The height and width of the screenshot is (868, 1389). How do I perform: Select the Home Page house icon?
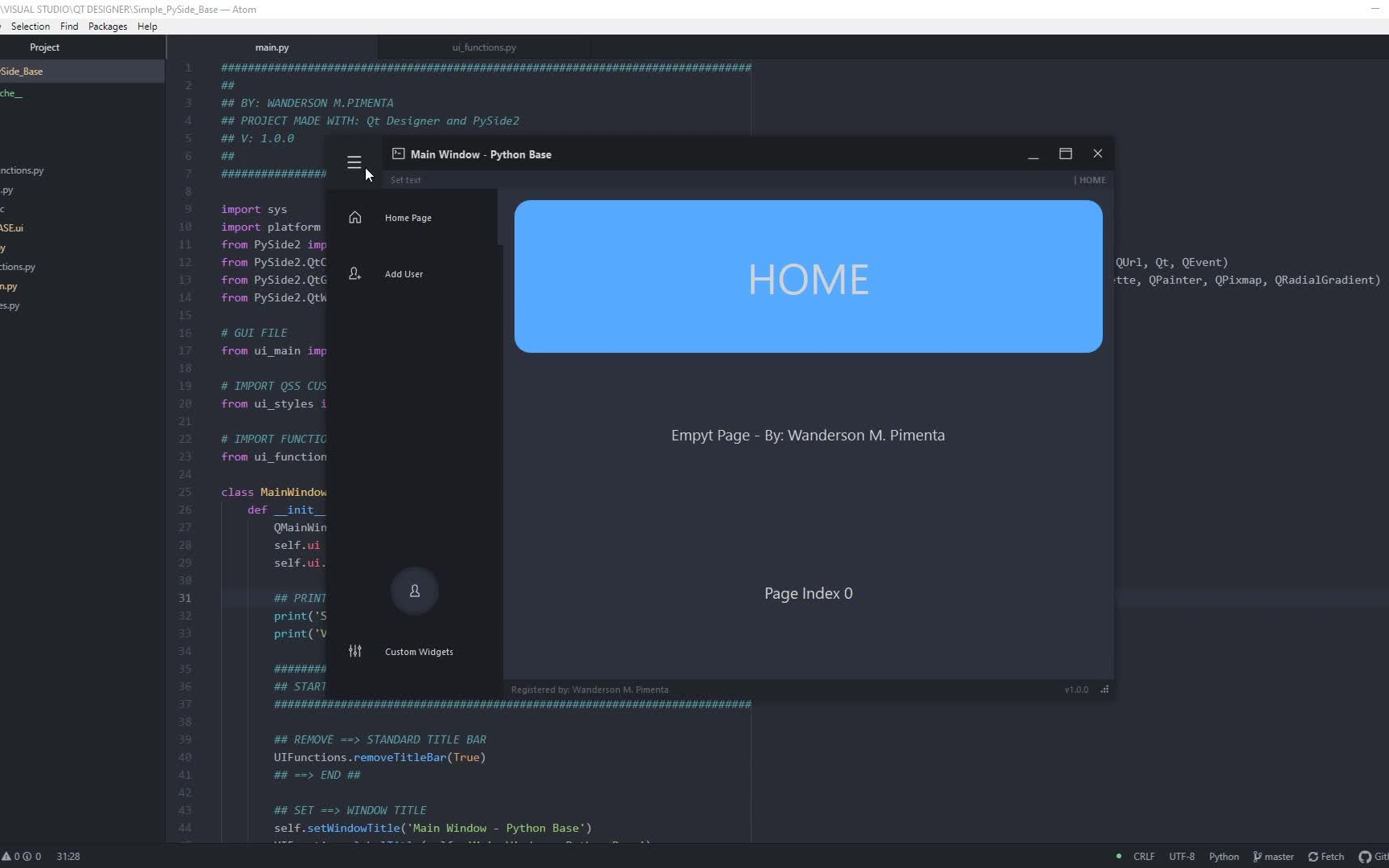354,217
